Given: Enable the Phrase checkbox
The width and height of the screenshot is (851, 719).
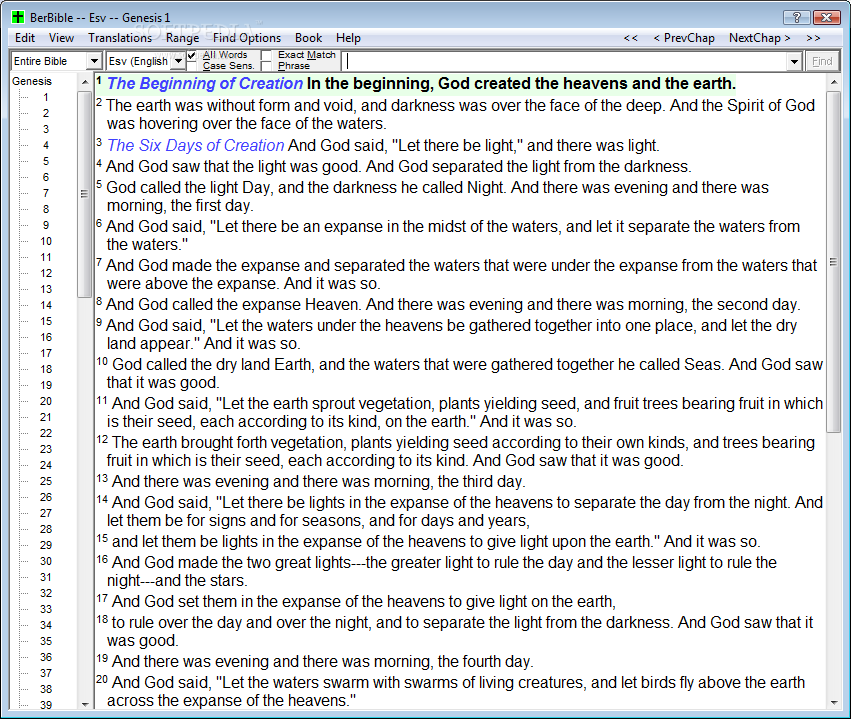Looking at the screenshot, I should tap(266, 66).
